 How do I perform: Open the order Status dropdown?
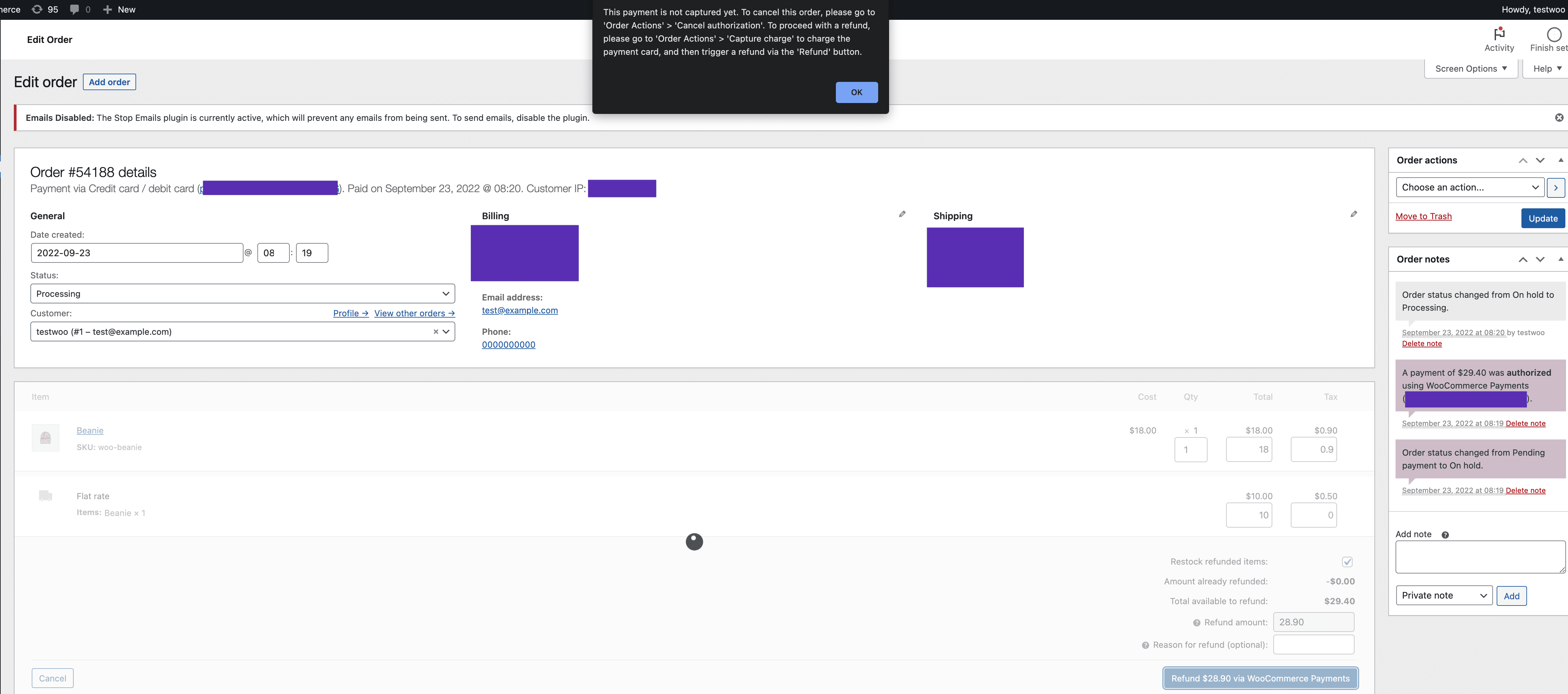[242, 293]
